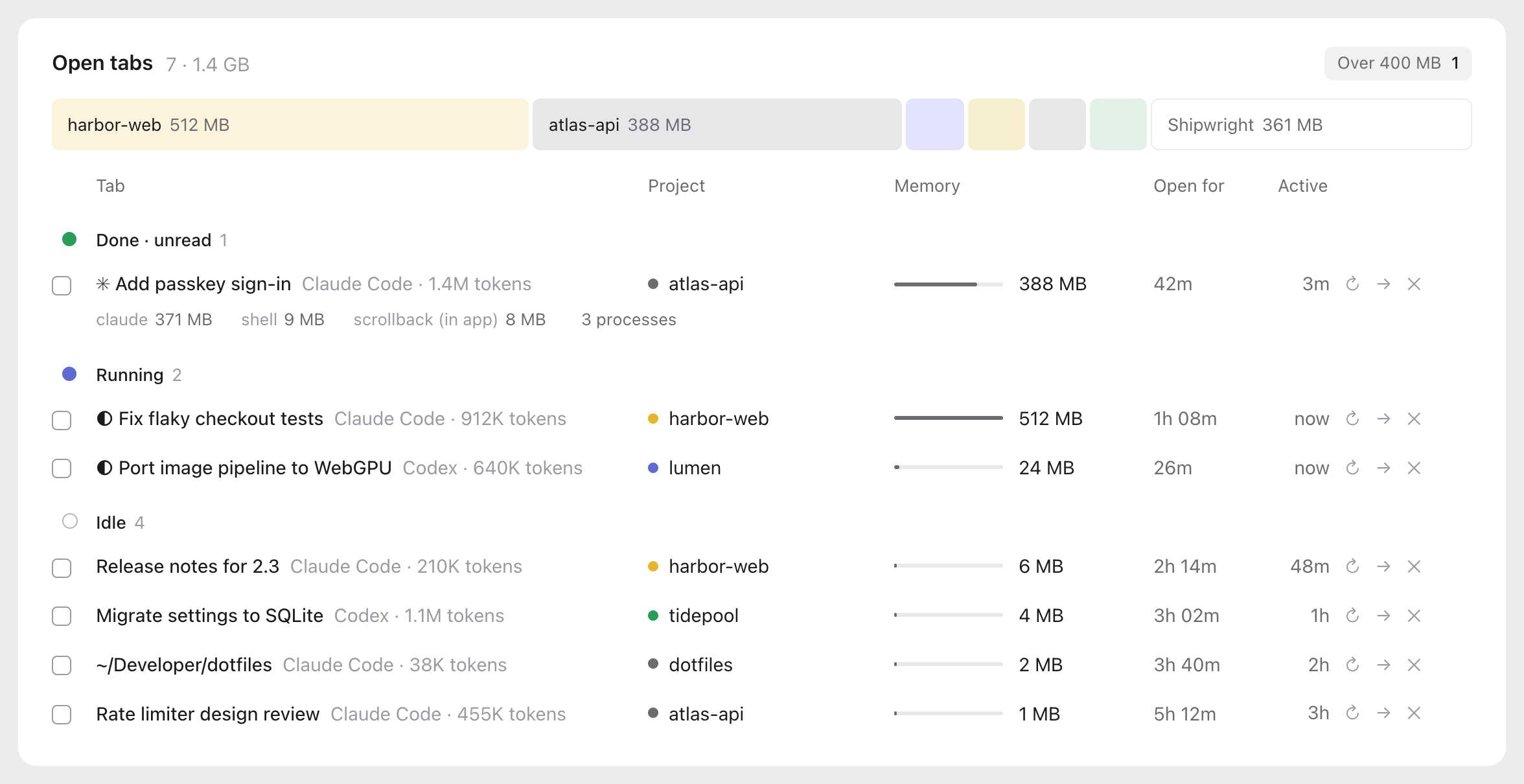This screenshot has width=1524, height=784.
Task: Restart Migrate settings to SQLite tab
Action: click(x=1352, y=616)
